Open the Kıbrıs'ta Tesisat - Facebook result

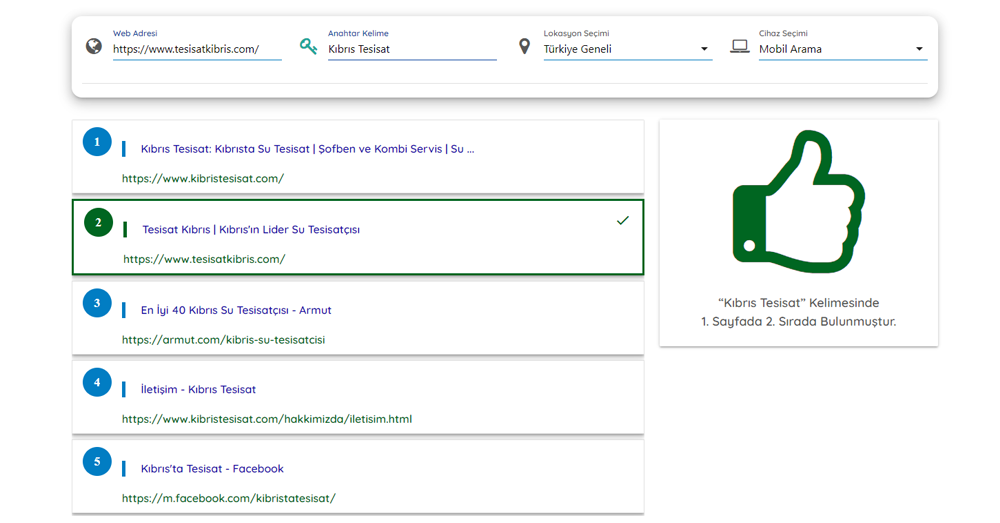pos(212,469)
